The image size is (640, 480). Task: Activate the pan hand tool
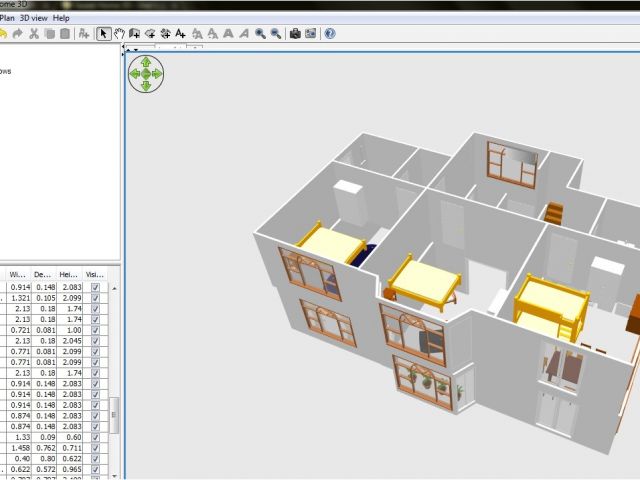click(x=120, y=33)
